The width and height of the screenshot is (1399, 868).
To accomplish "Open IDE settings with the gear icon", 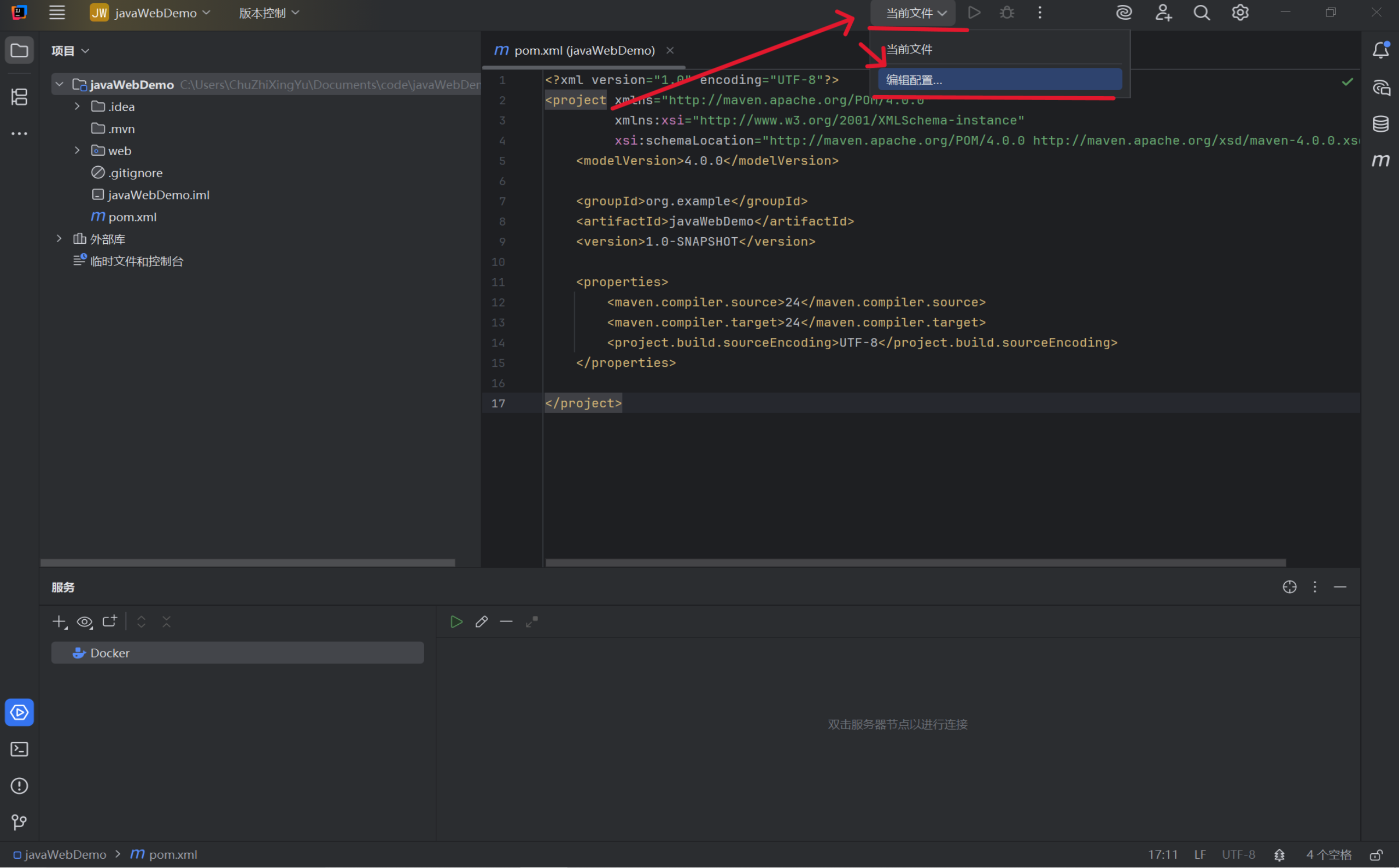I will 1240,12.
